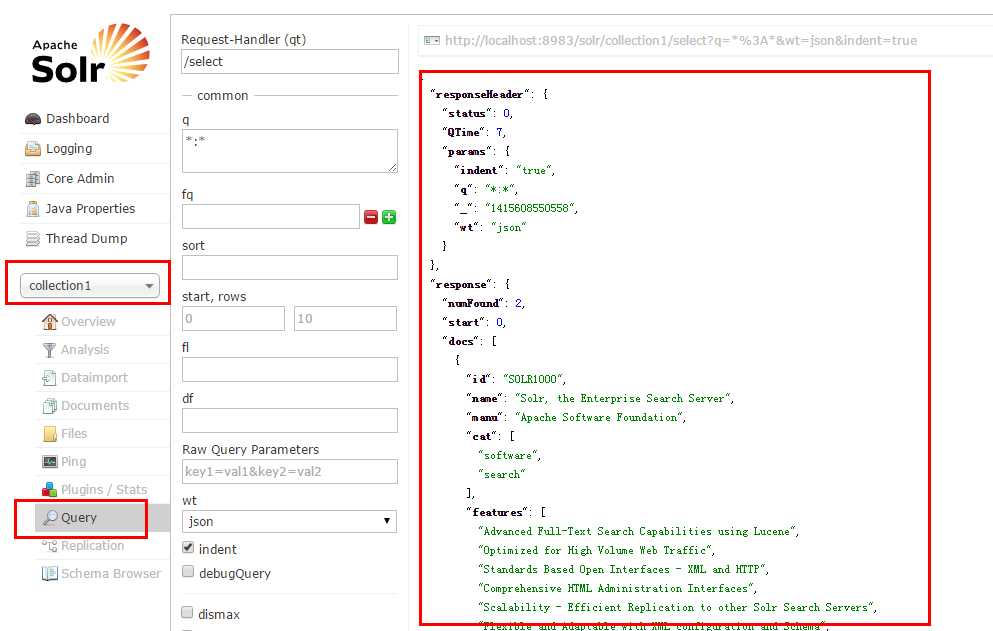Click "Optimized for High Volume Web Traffic" line
This screenshot has width=993, height=631.
click(595, 551)
